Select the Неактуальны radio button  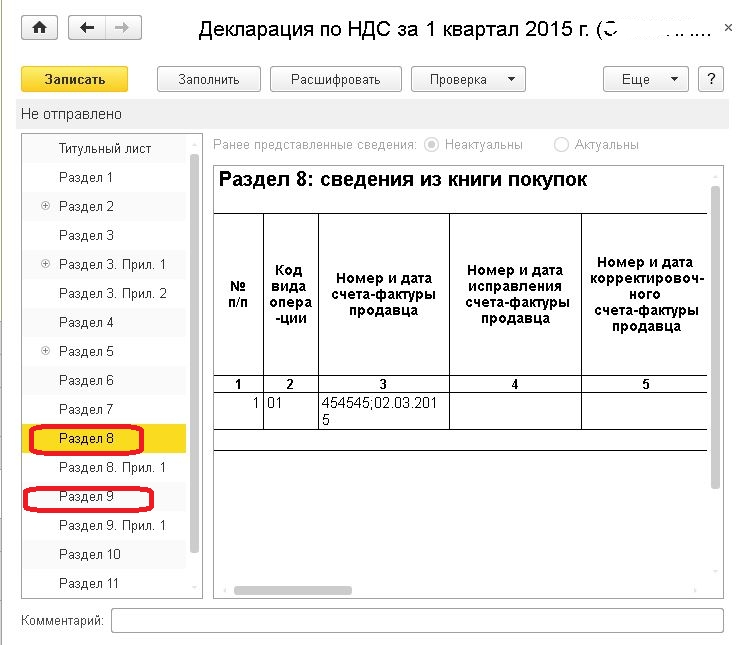tap(431, 145)
